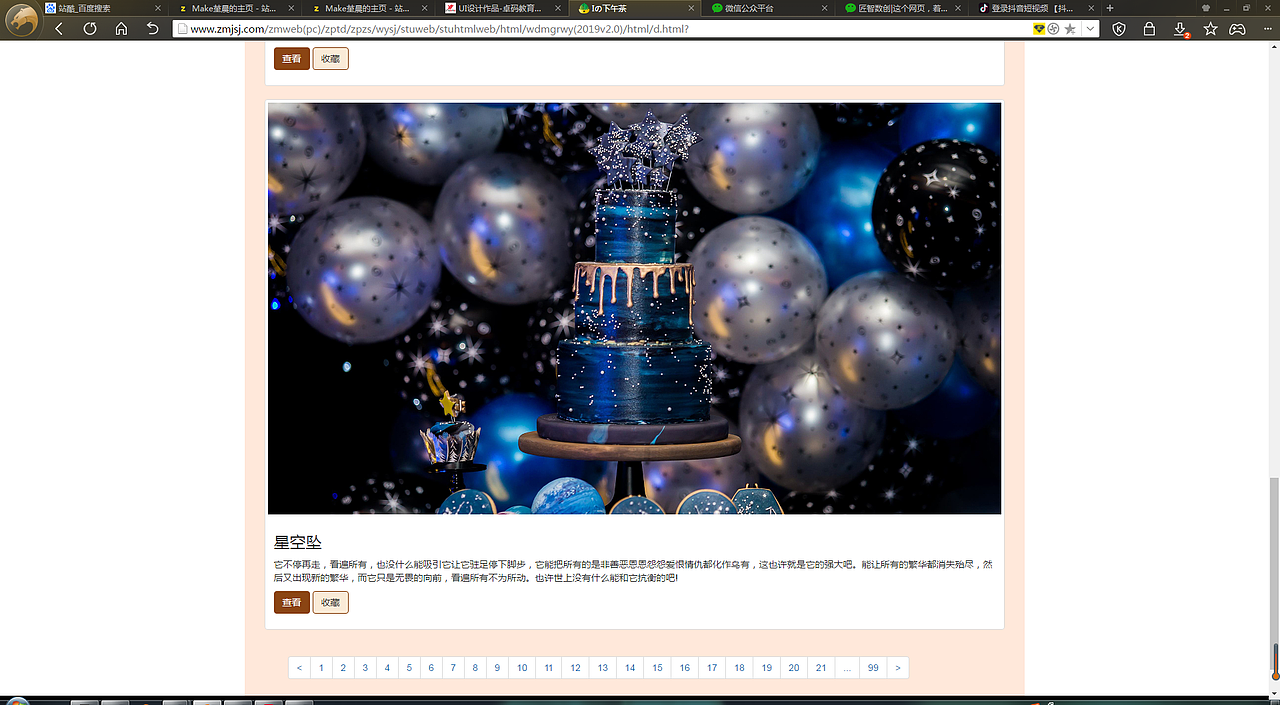Switch to 微信公众平台 tab

point(770,8)
